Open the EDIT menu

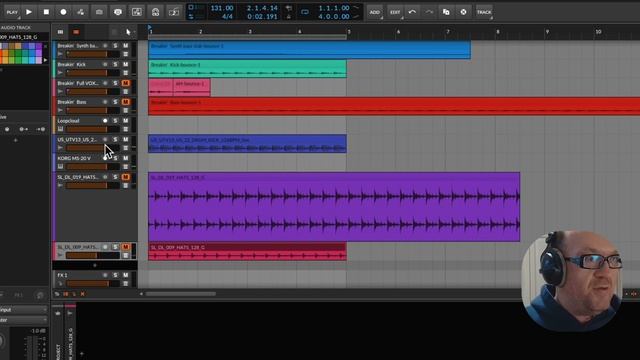395,12
